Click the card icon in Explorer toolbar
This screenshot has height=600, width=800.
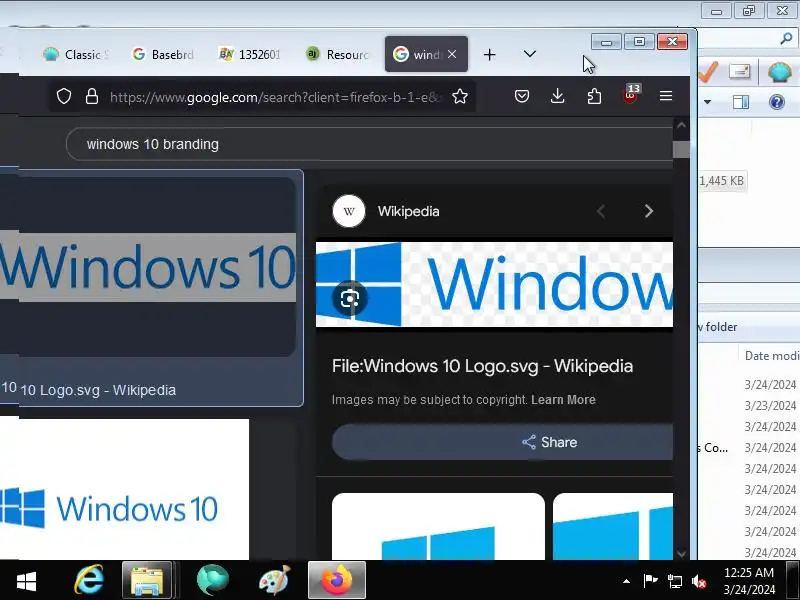point(740,72)
